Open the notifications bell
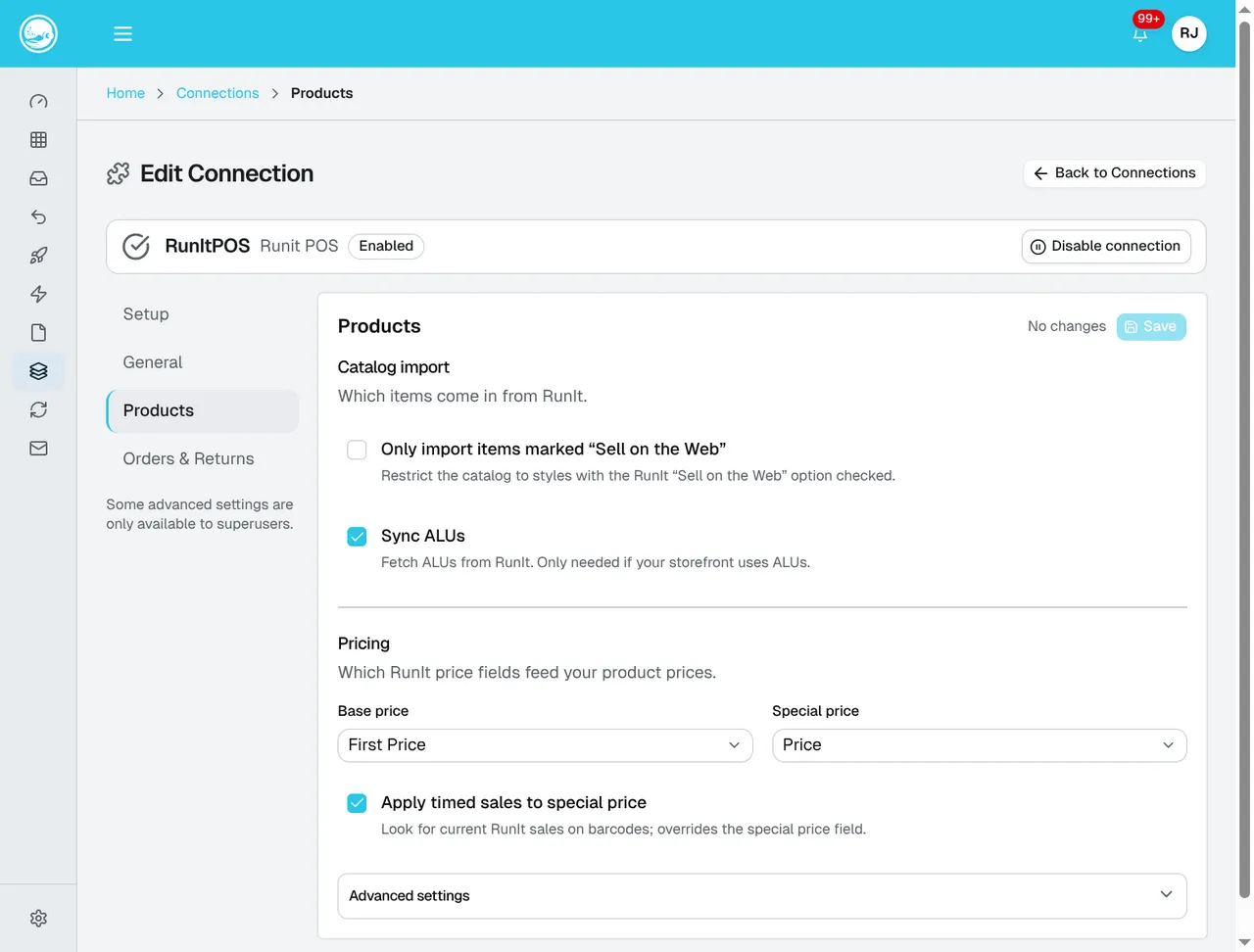 click(1140, 34)
